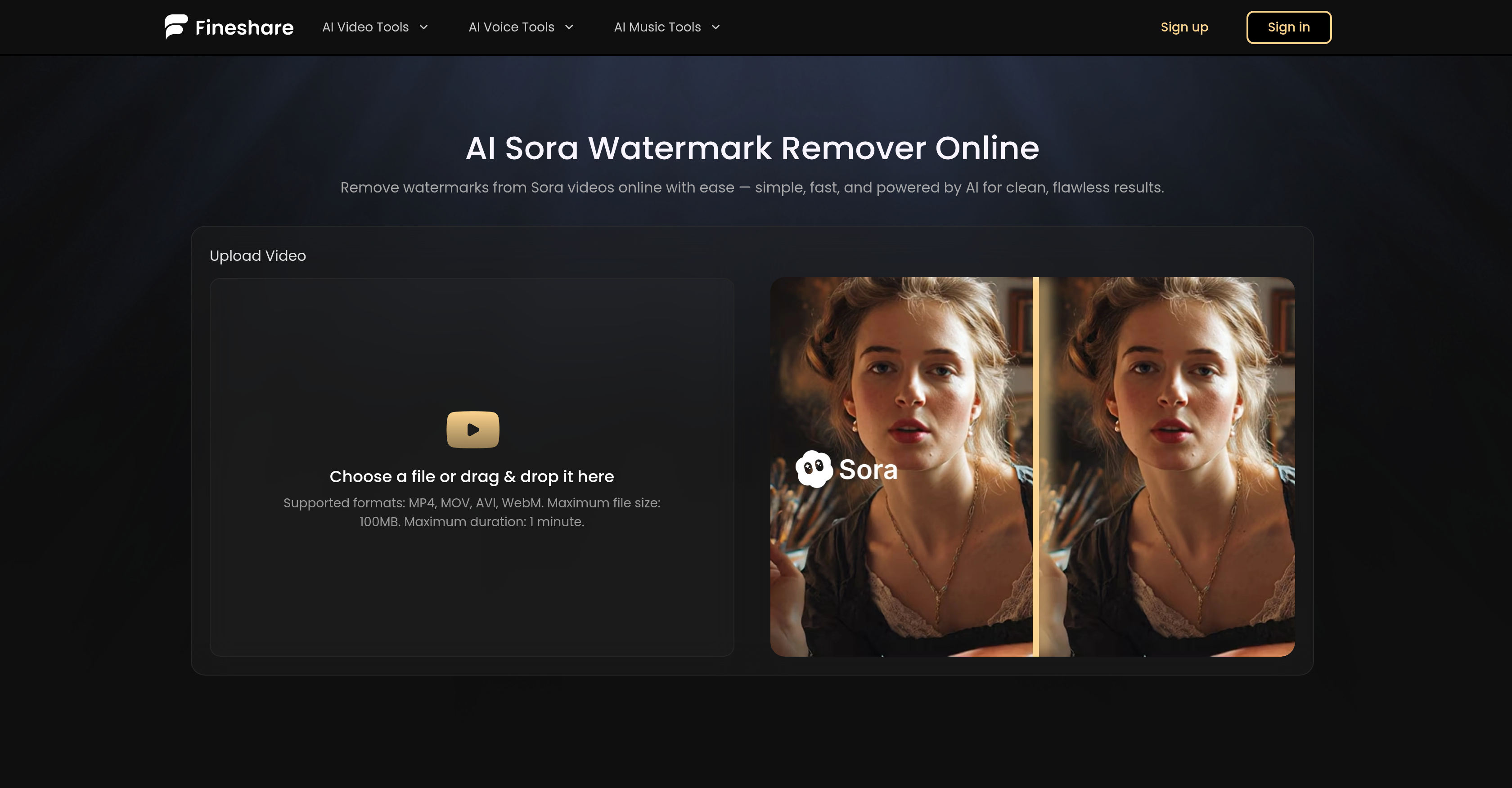The width and height of the screenshot is (1512, 788).
Task: Click the AI Music Tools chevron icon
Action: pos(715,27)
